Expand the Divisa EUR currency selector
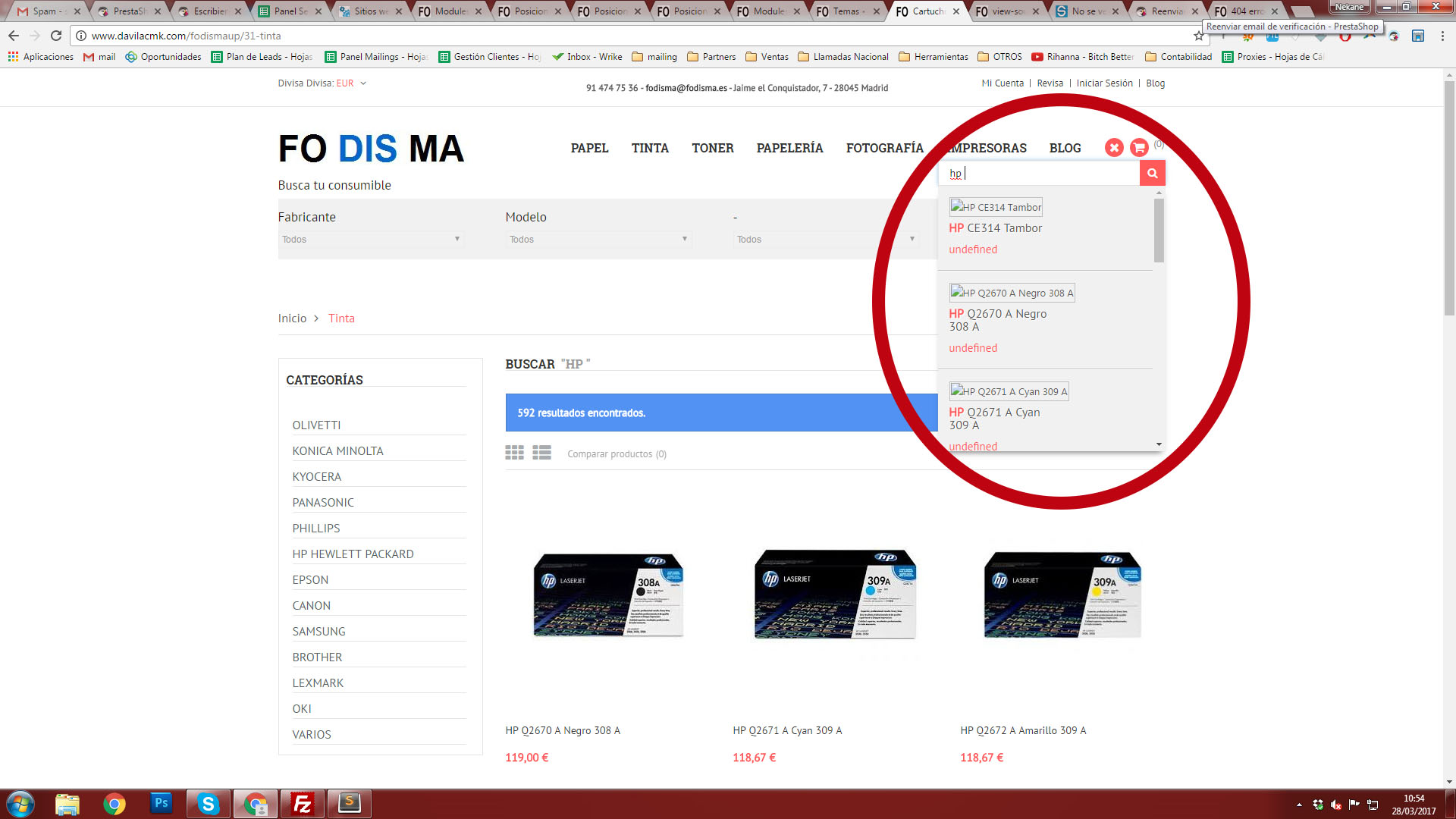 [351, 83]
